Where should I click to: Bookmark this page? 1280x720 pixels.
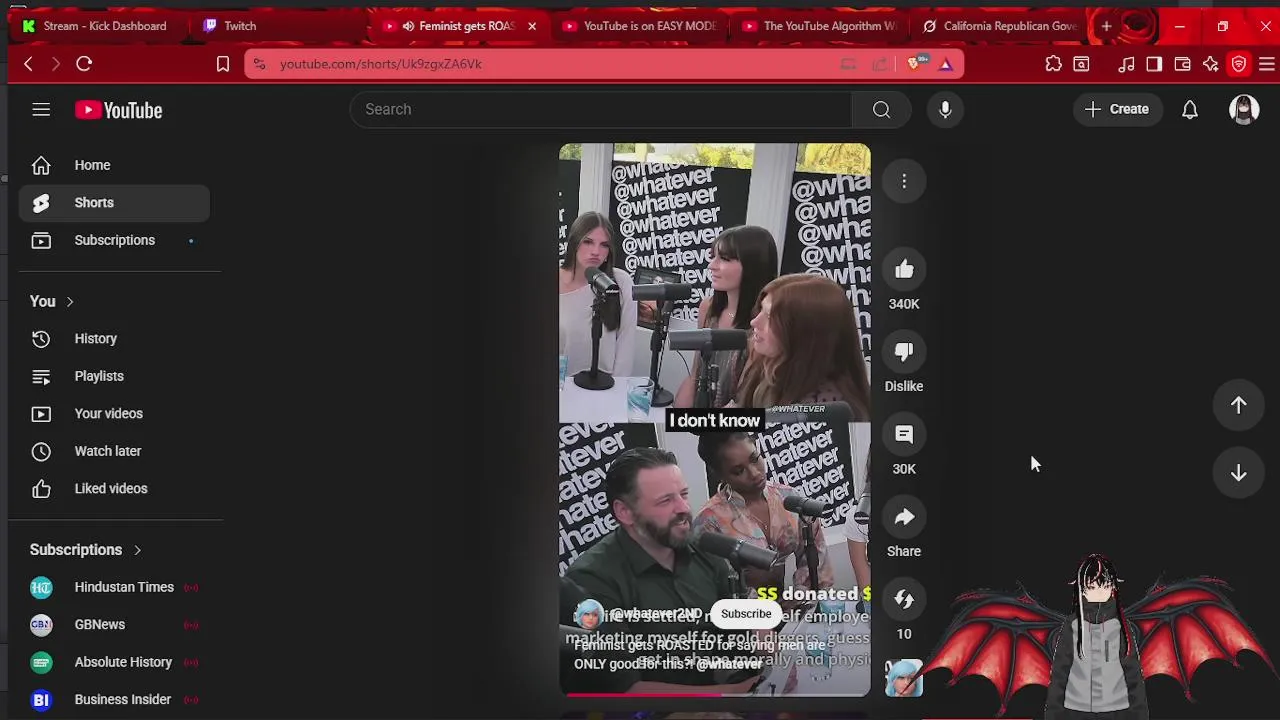pos(223,64)
